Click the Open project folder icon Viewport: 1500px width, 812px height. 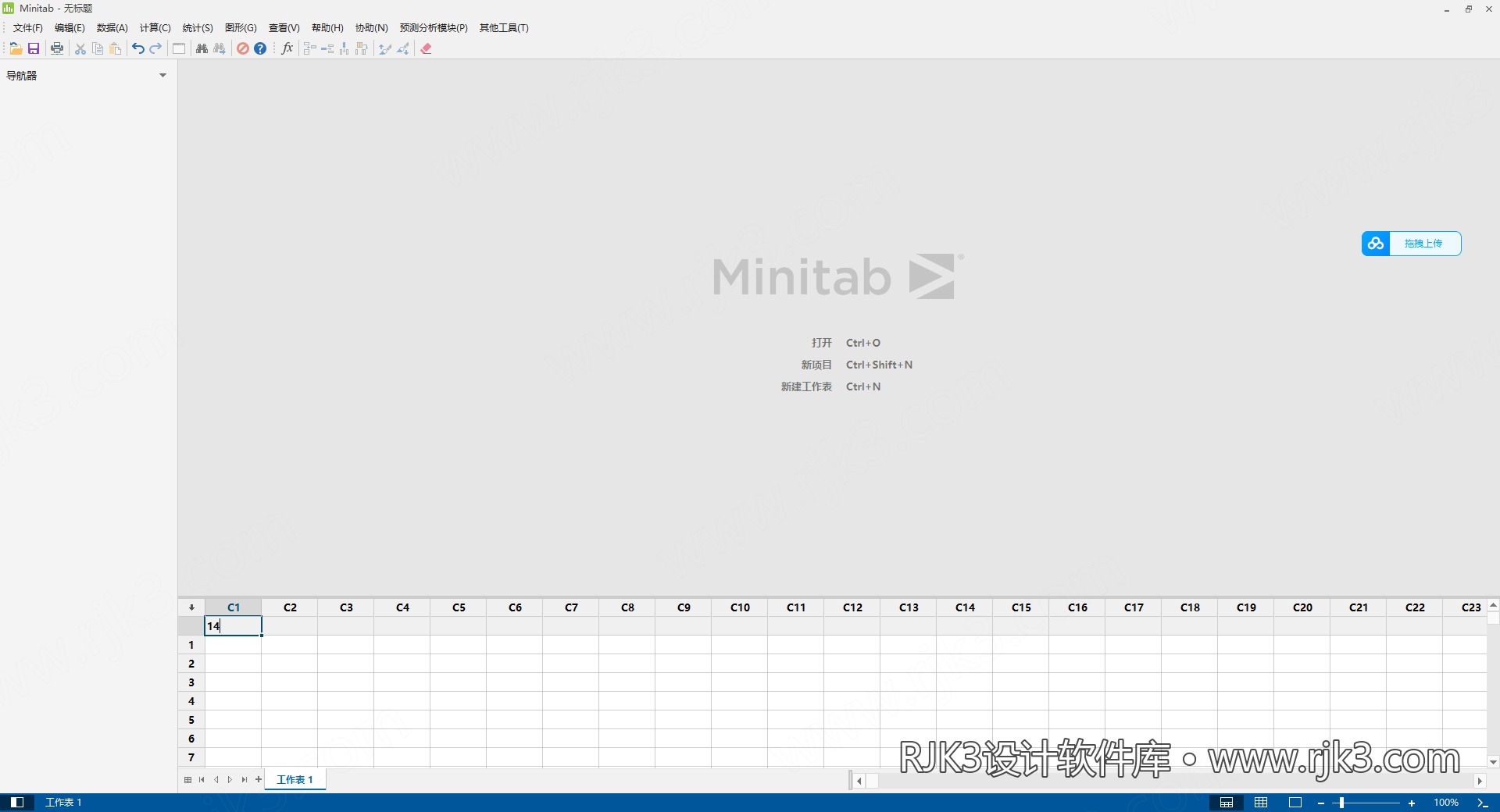pos(16,48)
